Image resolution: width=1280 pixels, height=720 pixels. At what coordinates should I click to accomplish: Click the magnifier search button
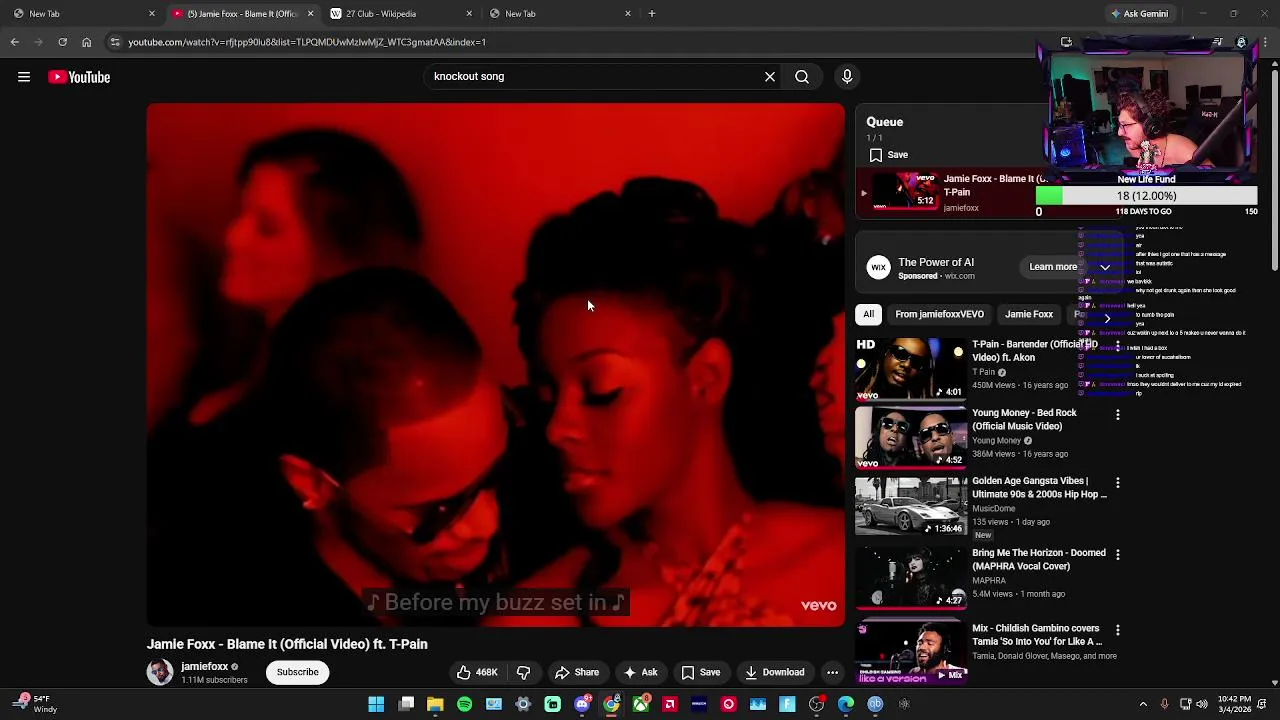(802, 76)
